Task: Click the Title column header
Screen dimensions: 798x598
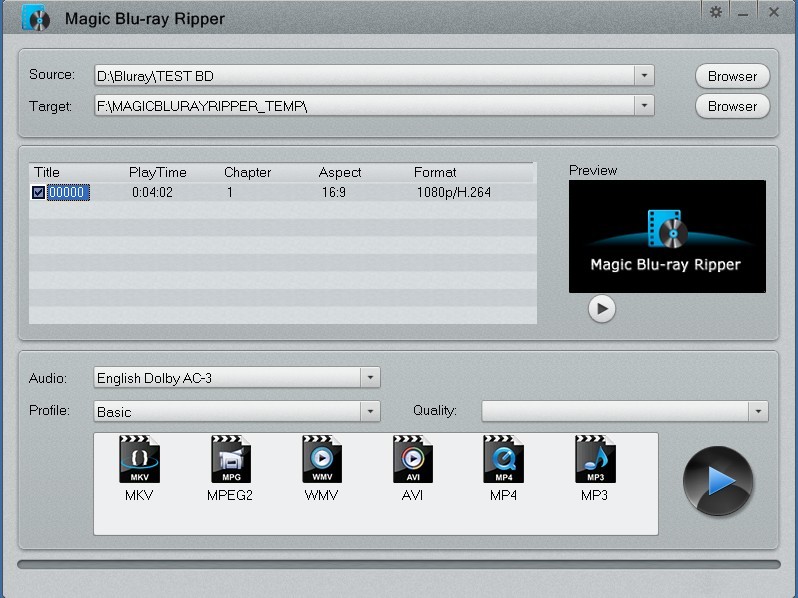Action: coord(47,172)
